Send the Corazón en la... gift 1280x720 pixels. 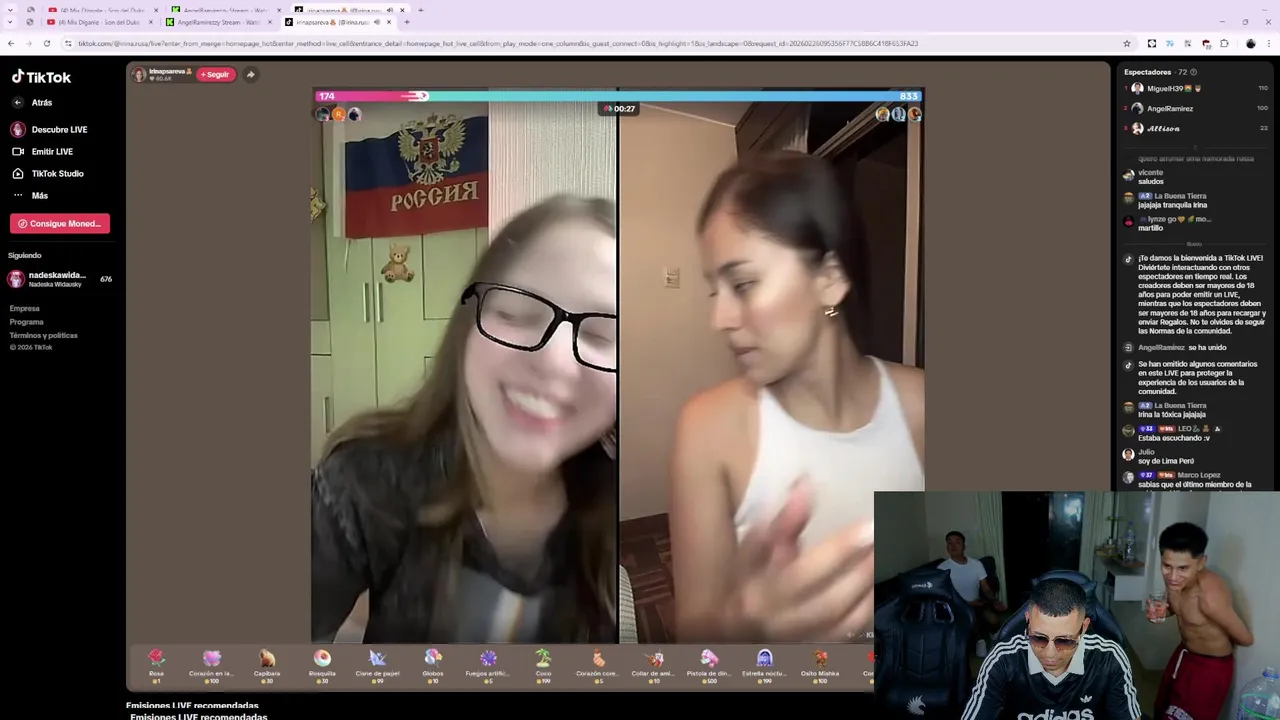tap(211, 664)
